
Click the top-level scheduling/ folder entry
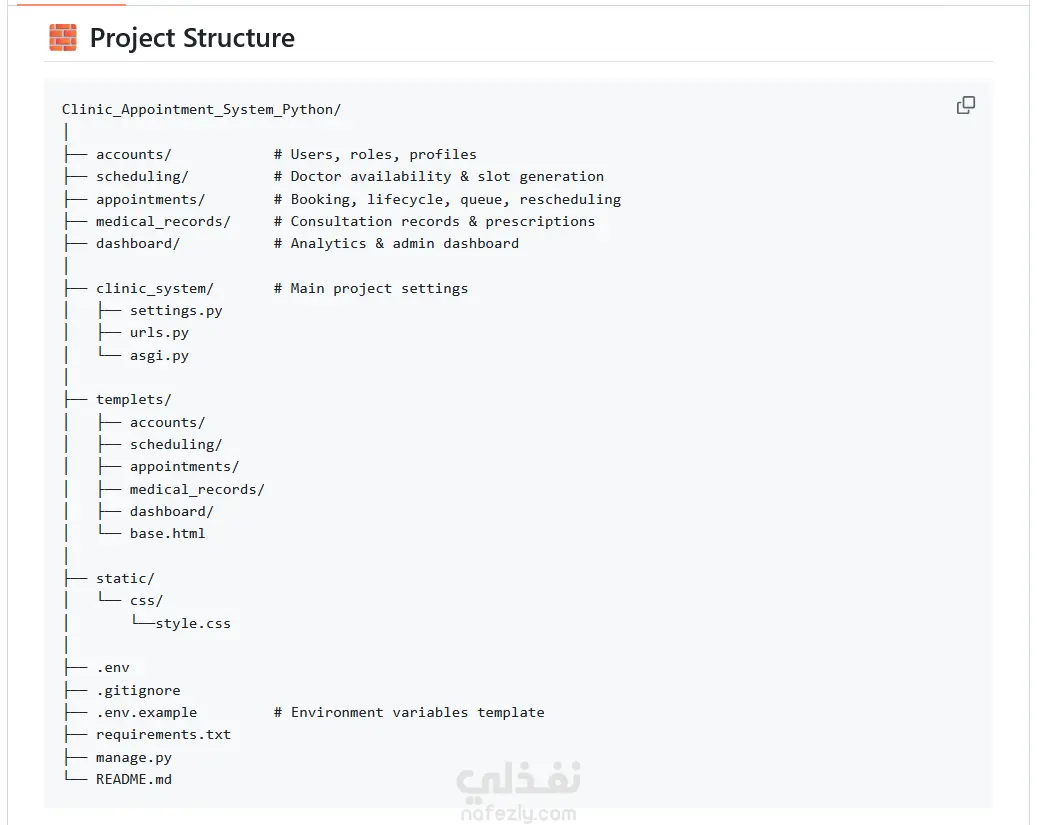point(142,177)
